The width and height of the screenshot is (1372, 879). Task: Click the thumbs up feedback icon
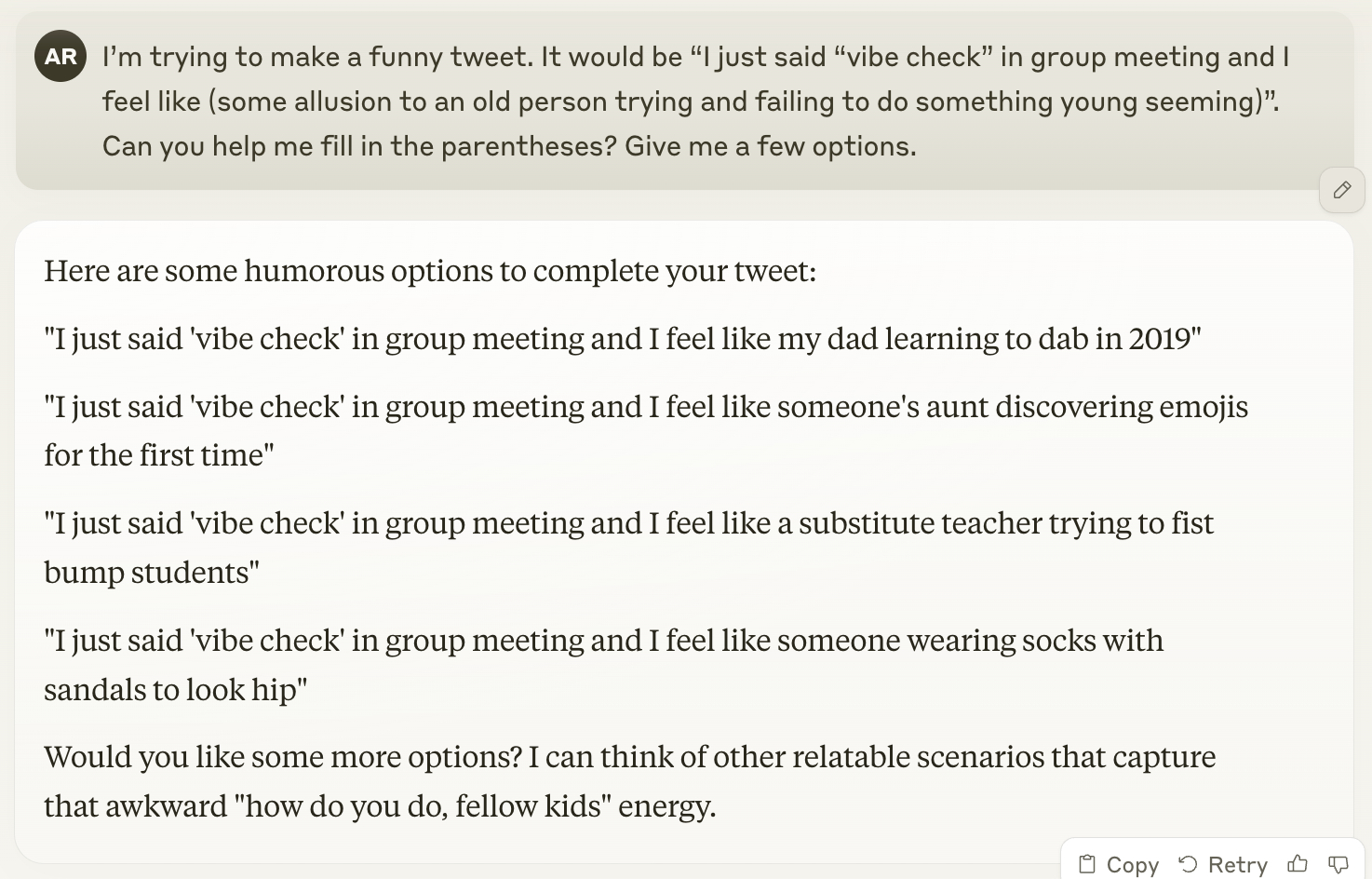pyautogui.click(x=1298, y=864)
